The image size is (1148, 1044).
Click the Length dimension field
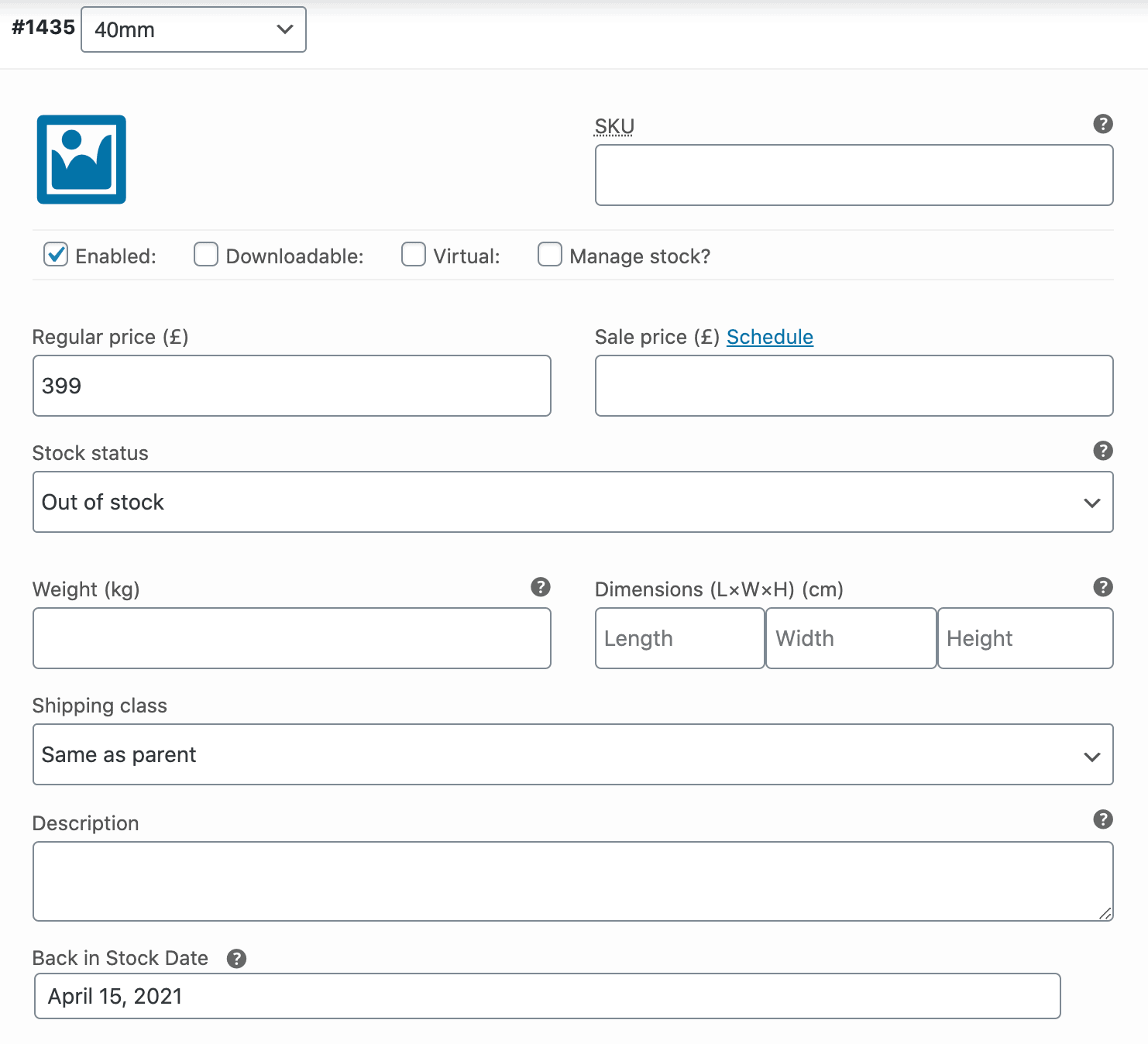(679, 638)
